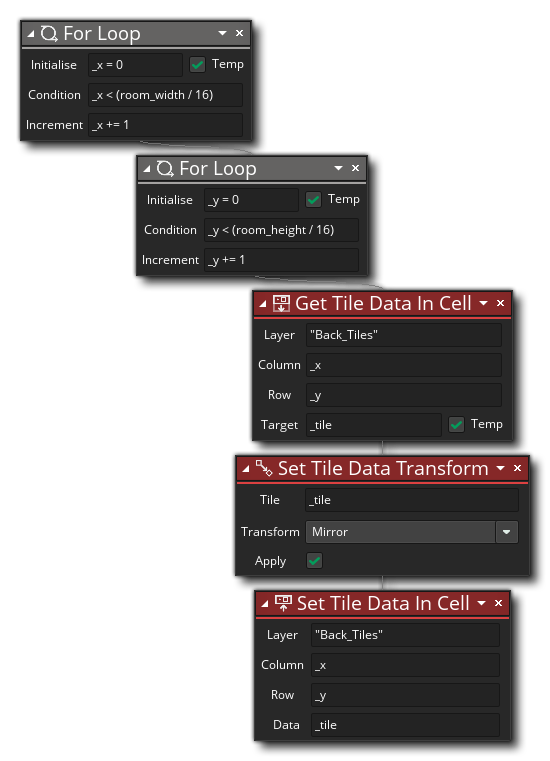Screen dimensions: 550x761
Task: Toggle Temp checkbox on the _x For Loop
Action: 197,65
